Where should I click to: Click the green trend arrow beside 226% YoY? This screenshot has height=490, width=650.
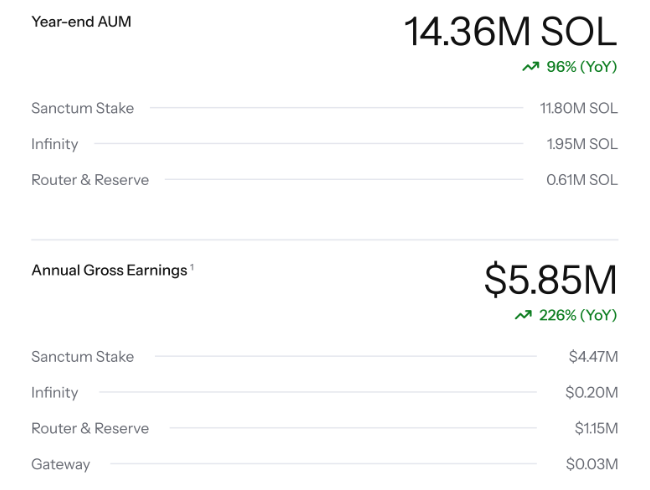(522, 316)
